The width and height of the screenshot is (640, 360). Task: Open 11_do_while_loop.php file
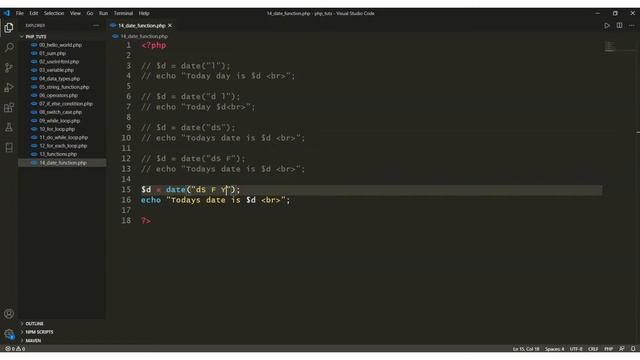[64, 138]
